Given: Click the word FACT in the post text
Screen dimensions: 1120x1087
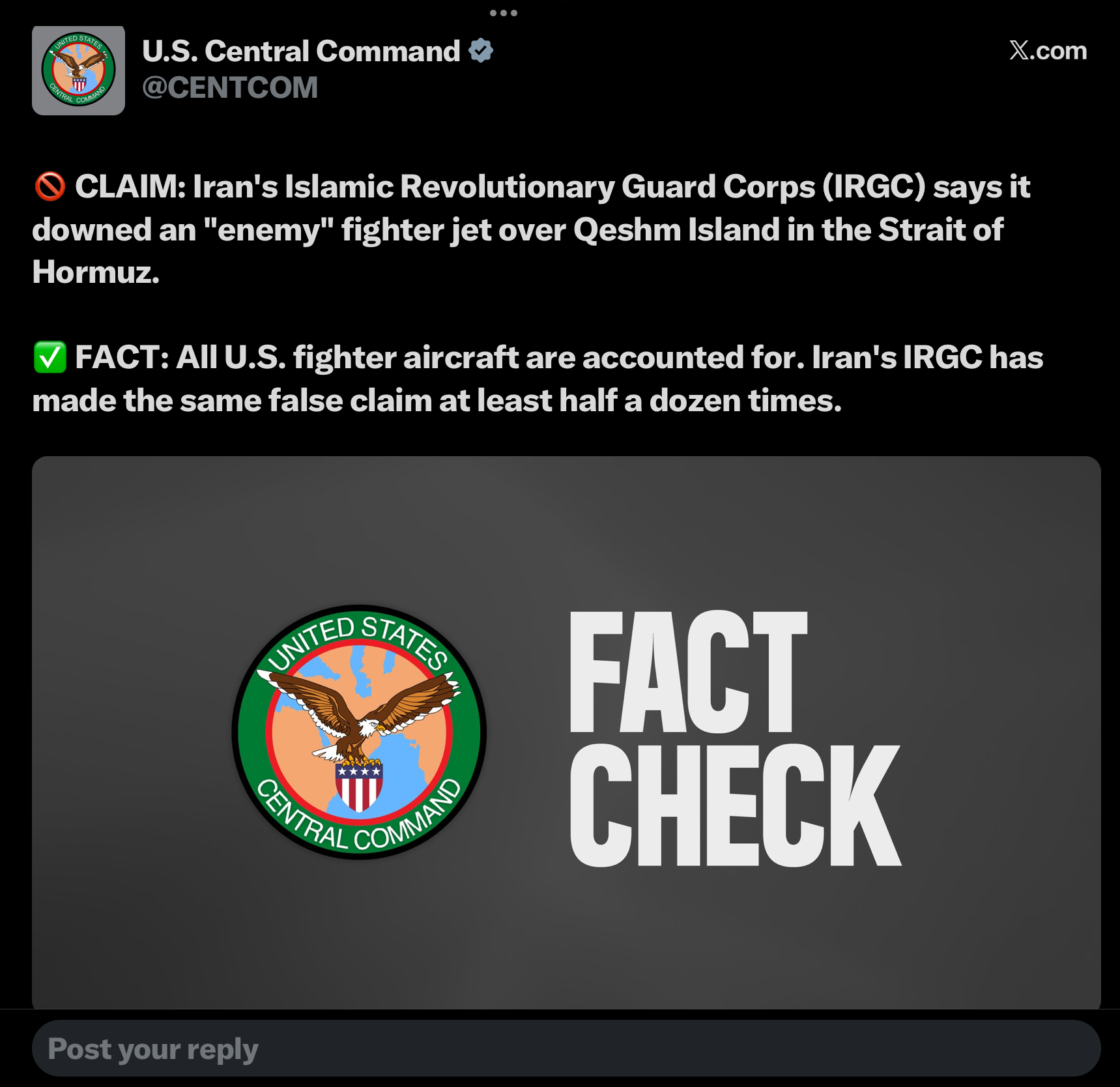Looking at the screenshot, I should 121,358.
